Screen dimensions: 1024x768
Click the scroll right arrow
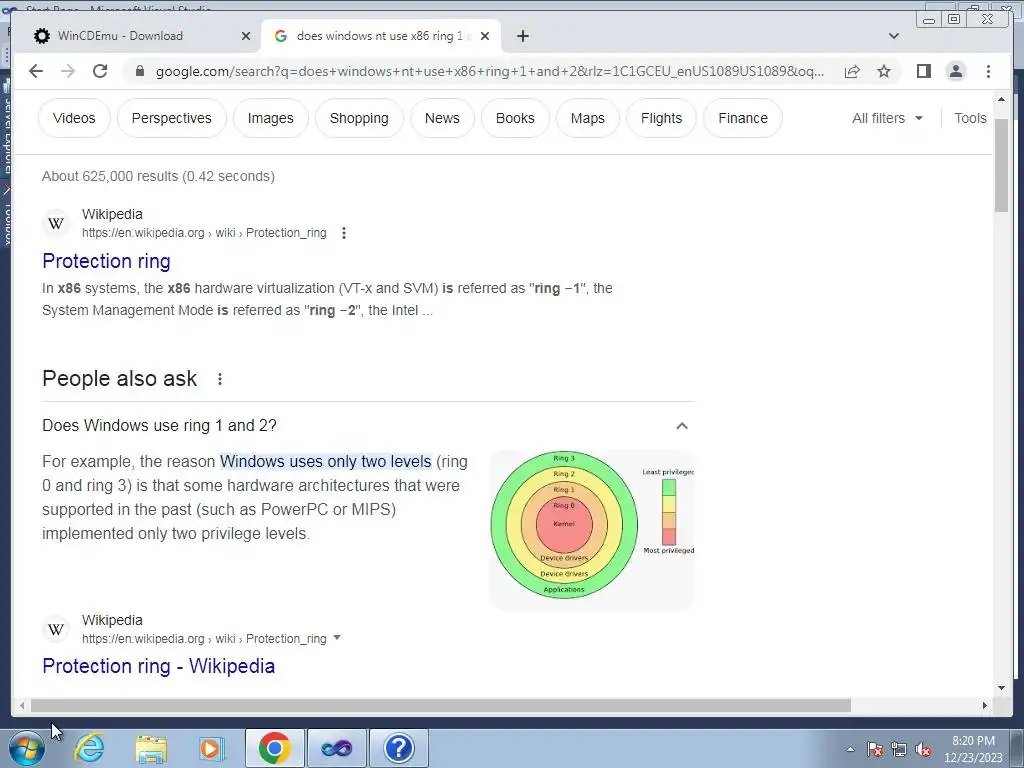[985, 705]
